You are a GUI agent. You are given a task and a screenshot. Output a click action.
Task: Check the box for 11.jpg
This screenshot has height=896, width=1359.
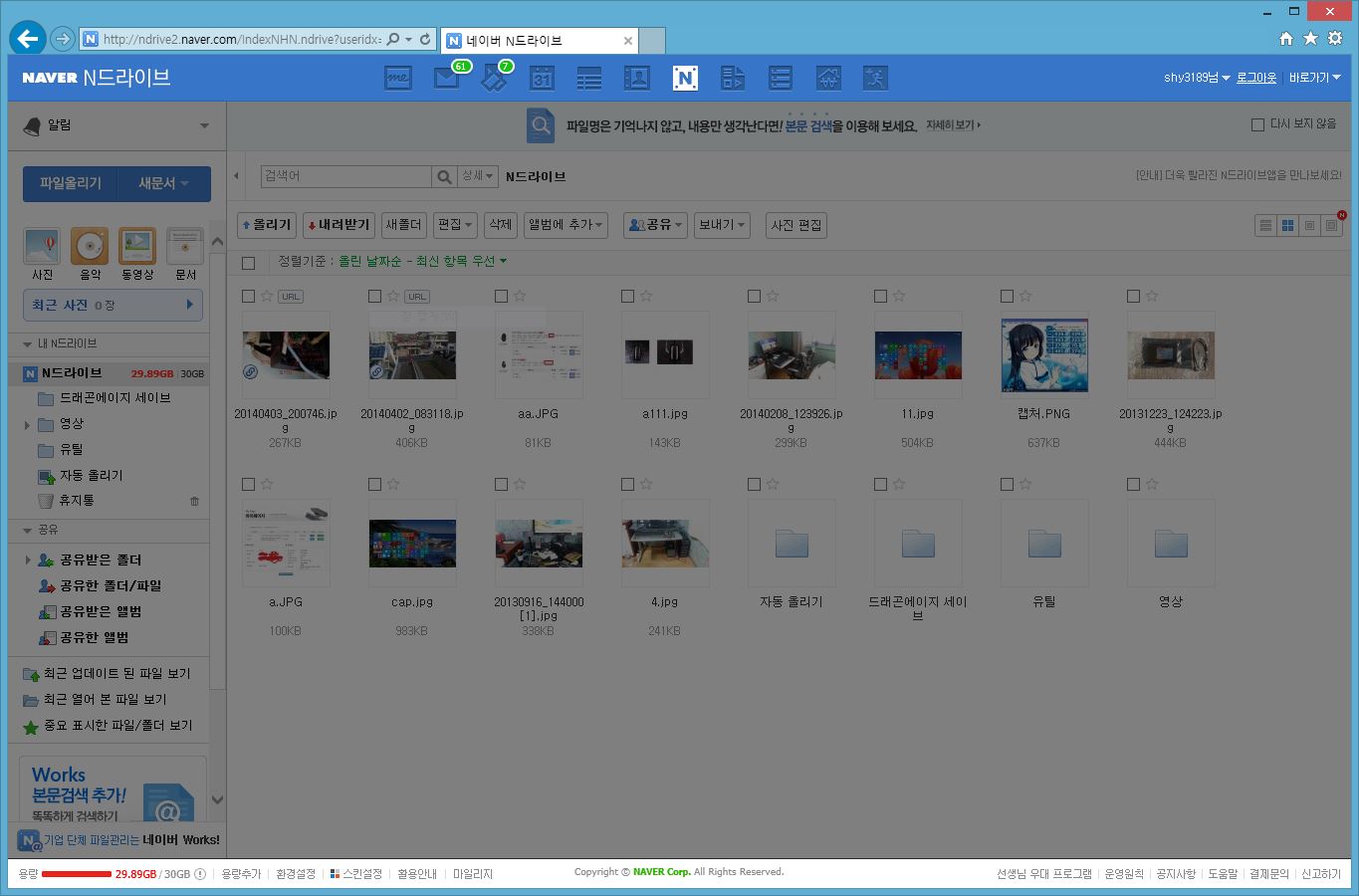tap(880, 296)
